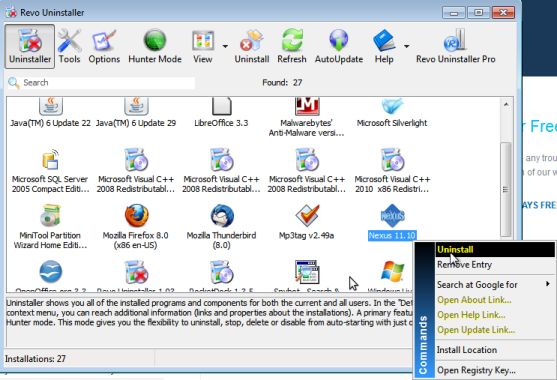This screenshot has height=380, width=557.
Task: Refresh the installed programs list
Action: pos(292,46)
